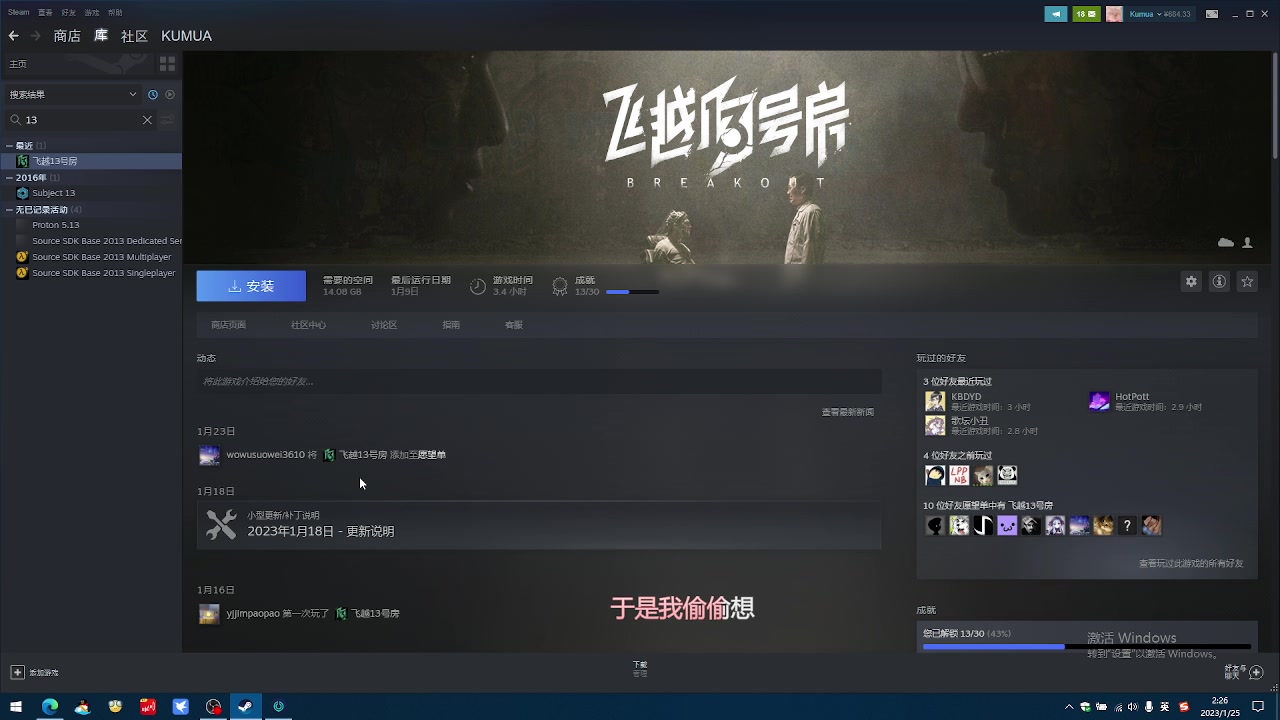This screenshot has height=720, width=1280.
Task: Click the 13/30 achievements unlocked bar
Action: 1086,647
